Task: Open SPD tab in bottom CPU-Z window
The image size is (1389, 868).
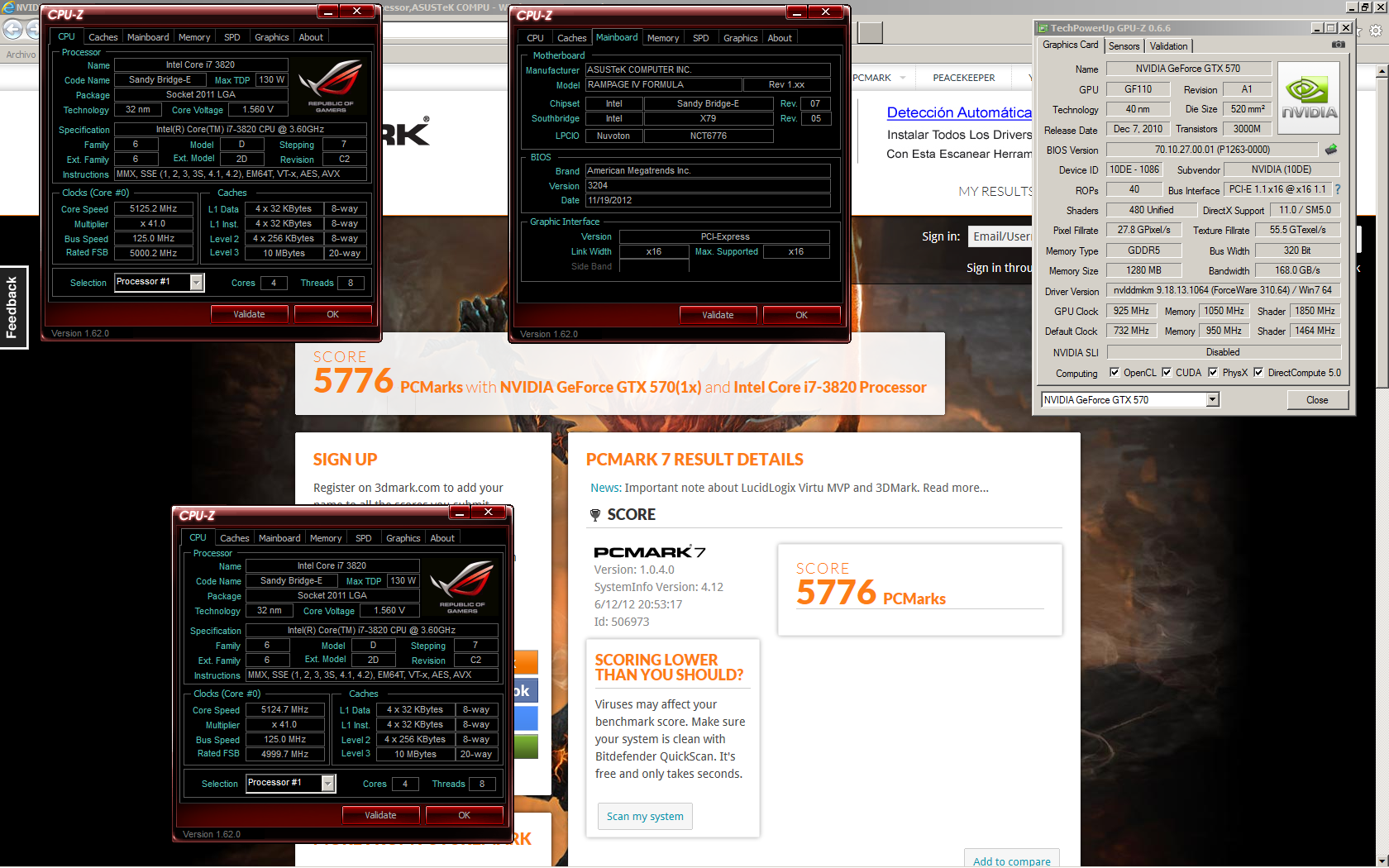Action: (364, 538)
